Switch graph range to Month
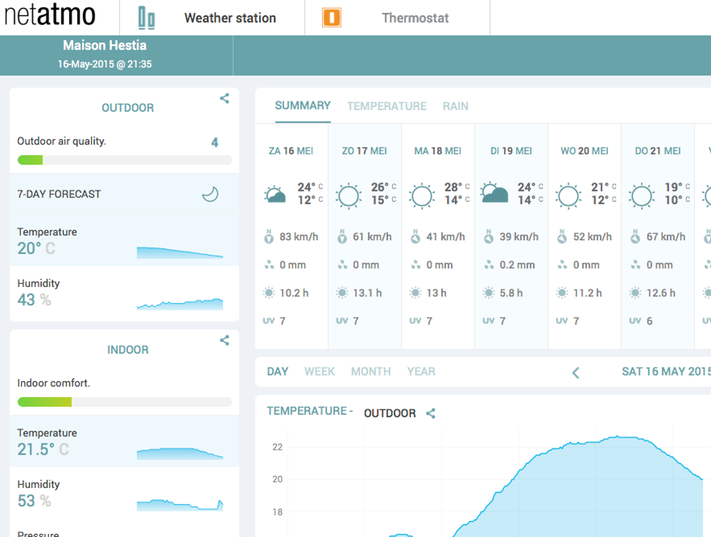The height and width of the screenshot is (537, 711). pos(370,371)
